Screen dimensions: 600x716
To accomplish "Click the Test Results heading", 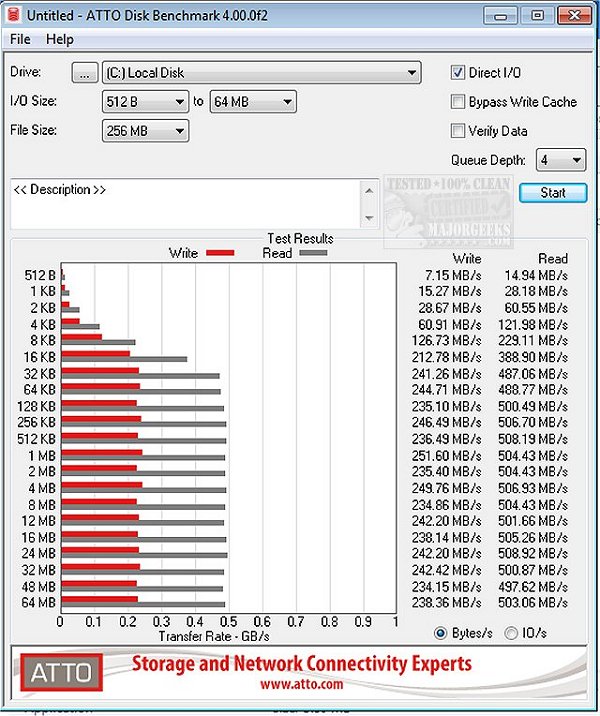I will click(300, 239).
